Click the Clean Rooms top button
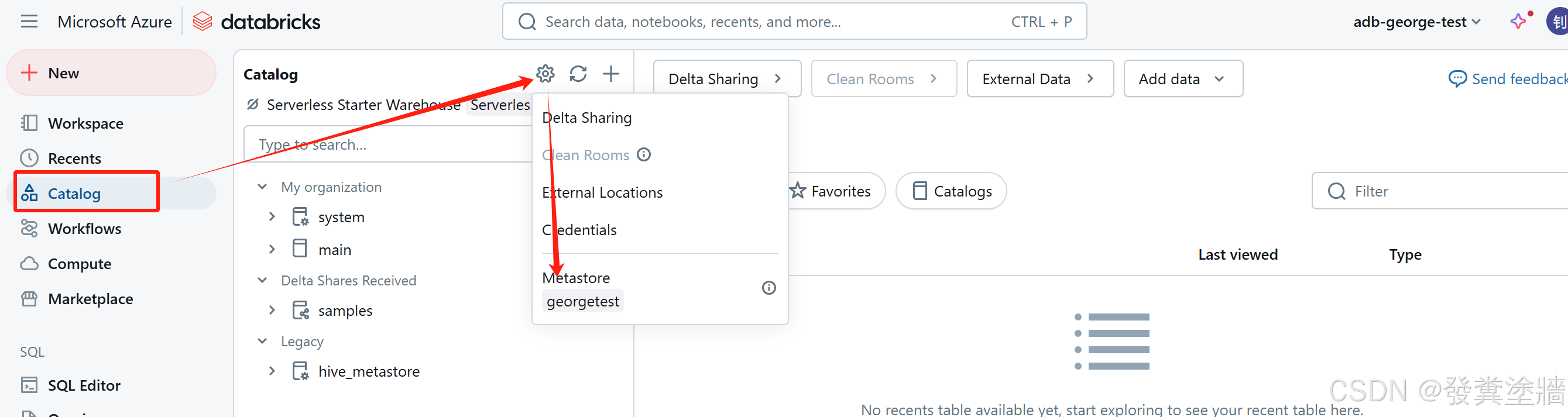Image resolution: width=1568 pixels, height=417 pixels. click(883, 79)
